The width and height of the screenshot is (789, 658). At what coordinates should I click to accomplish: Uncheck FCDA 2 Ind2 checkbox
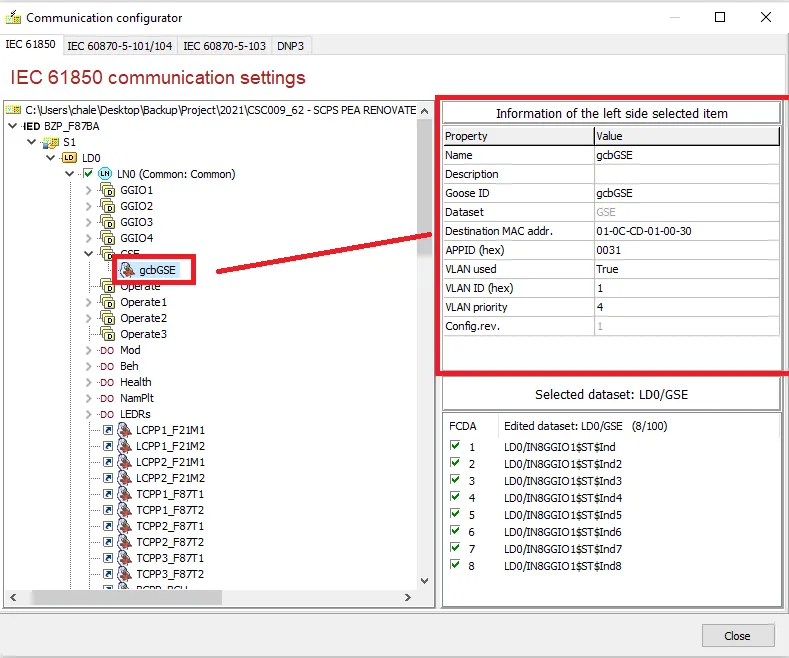tap(455, 463)
